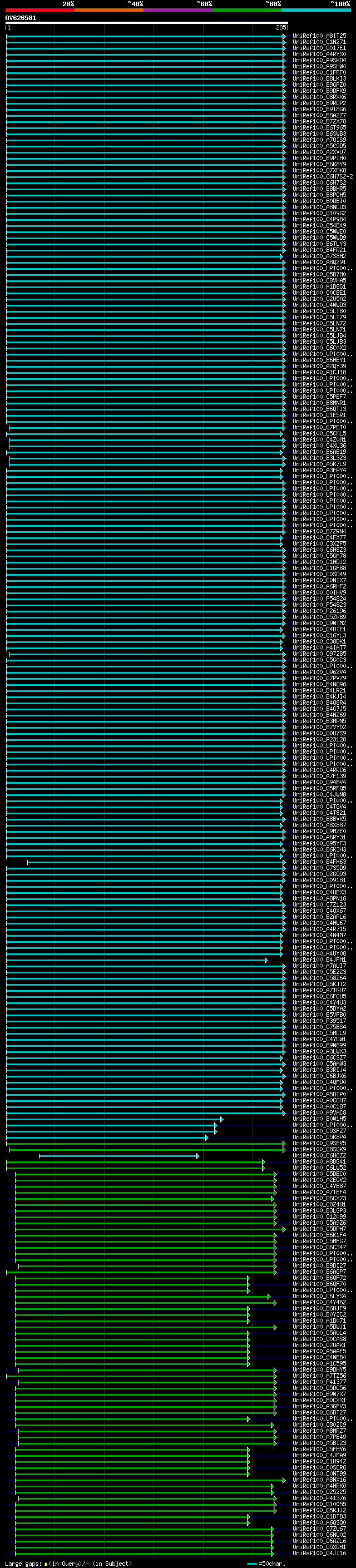Select label UniRef100_B8LKI3
This screenshot has height=1568, width=356.
pyautogui.click(x=319, y=78)
